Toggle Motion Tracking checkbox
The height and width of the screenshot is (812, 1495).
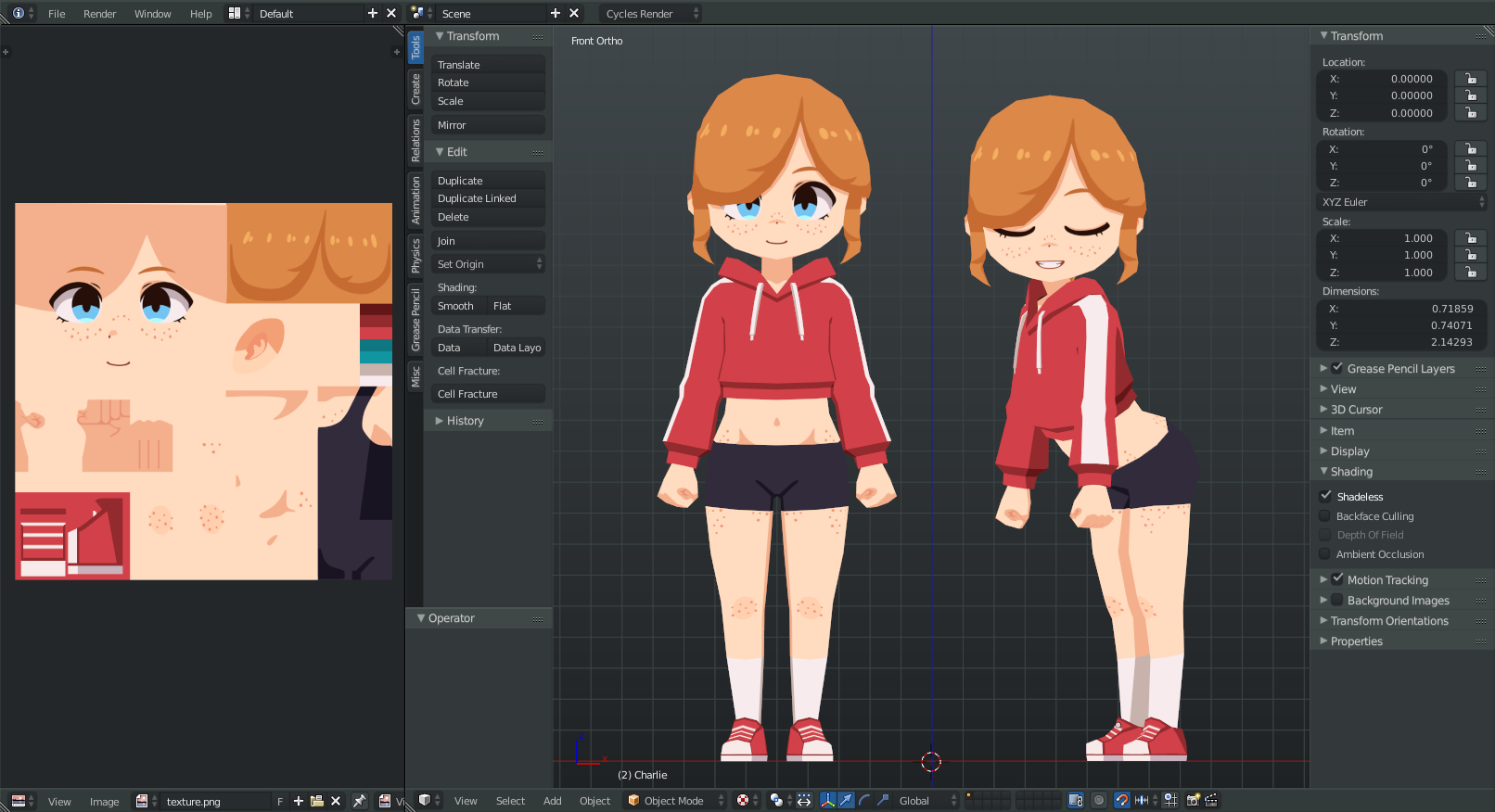[x=1337, y=579]
